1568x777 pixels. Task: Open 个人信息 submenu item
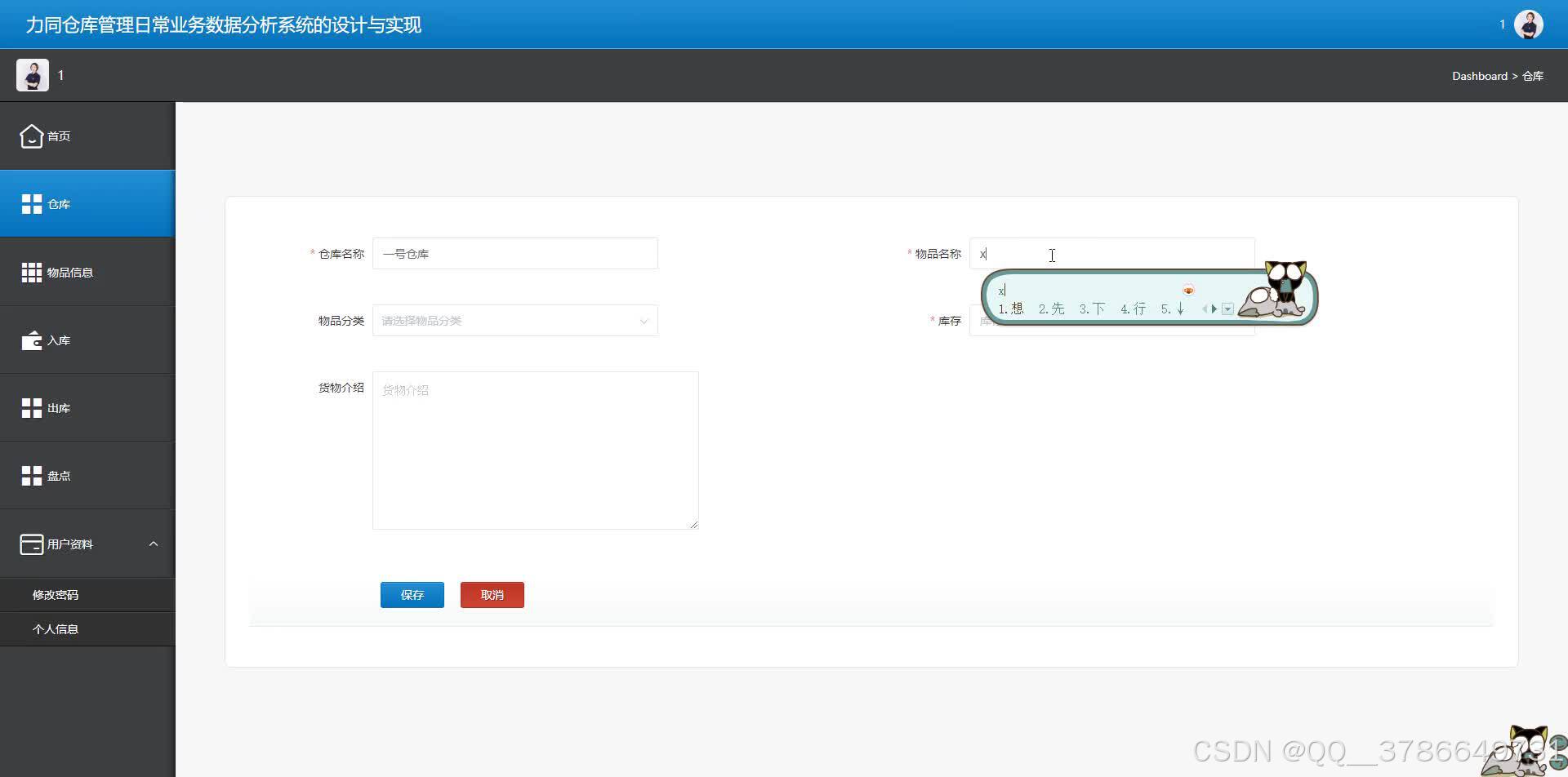(x=87, y=629)
